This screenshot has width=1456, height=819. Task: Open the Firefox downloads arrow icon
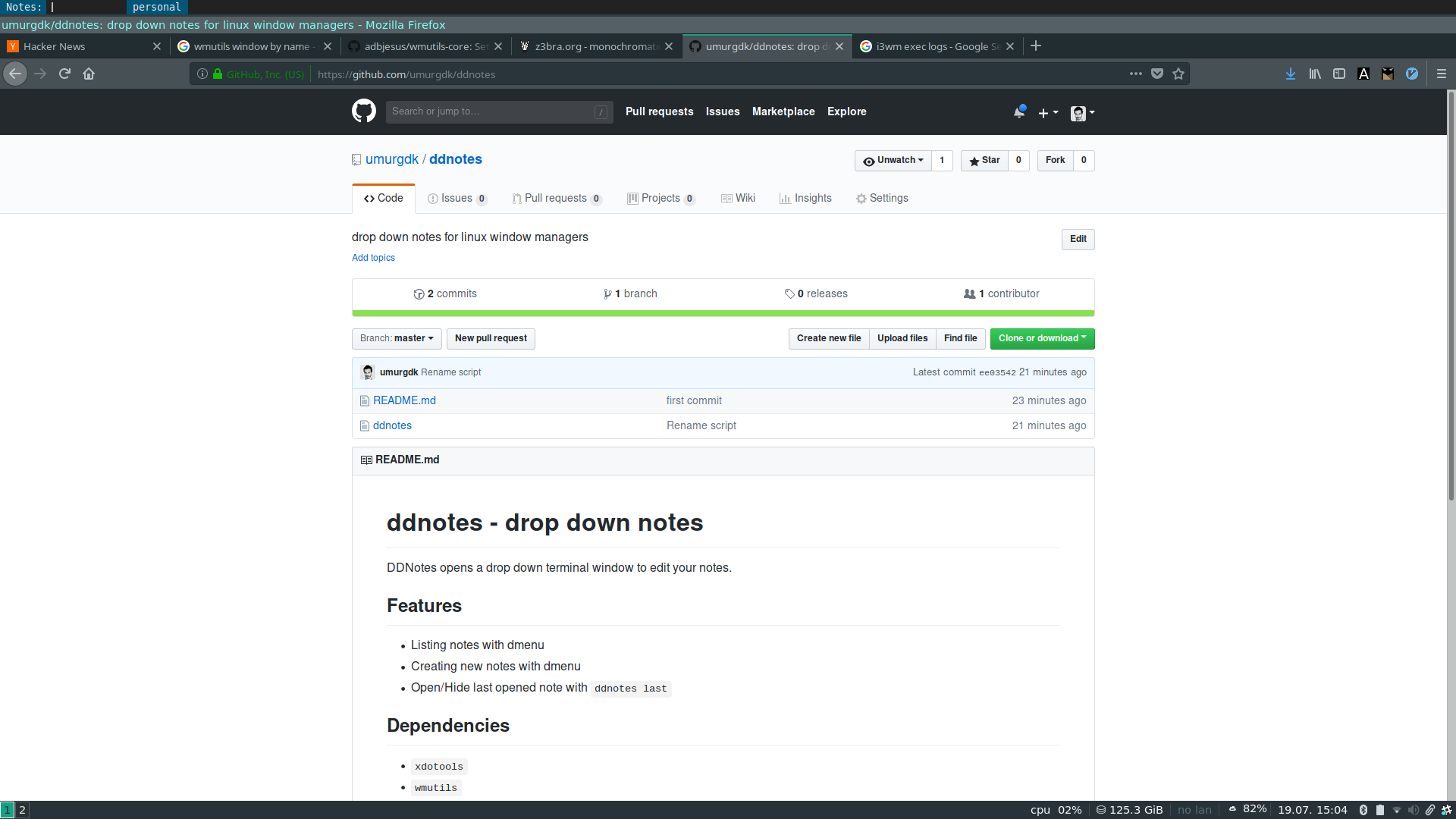pos(1291,74)
